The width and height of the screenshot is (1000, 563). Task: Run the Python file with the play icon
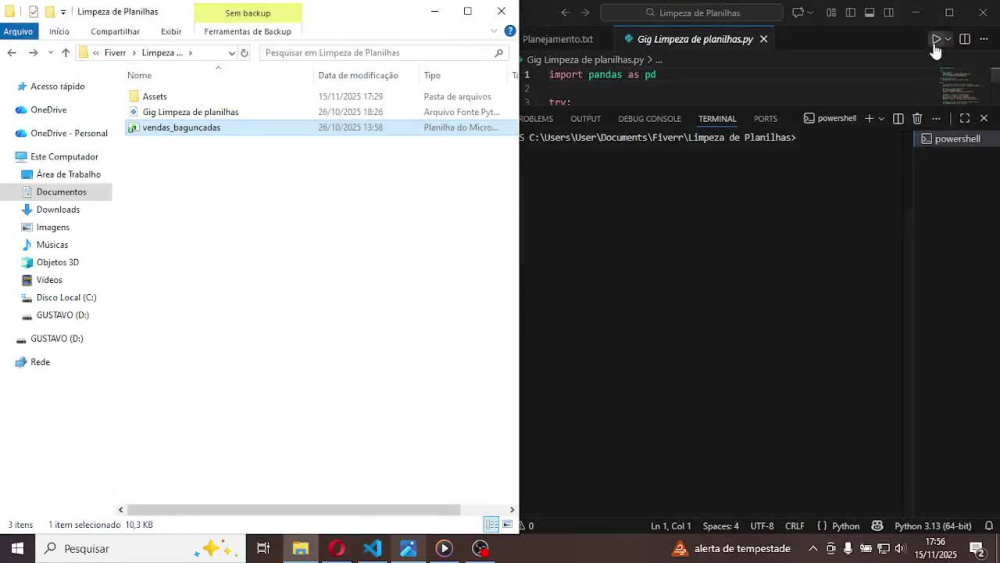[x=936, y=39]
